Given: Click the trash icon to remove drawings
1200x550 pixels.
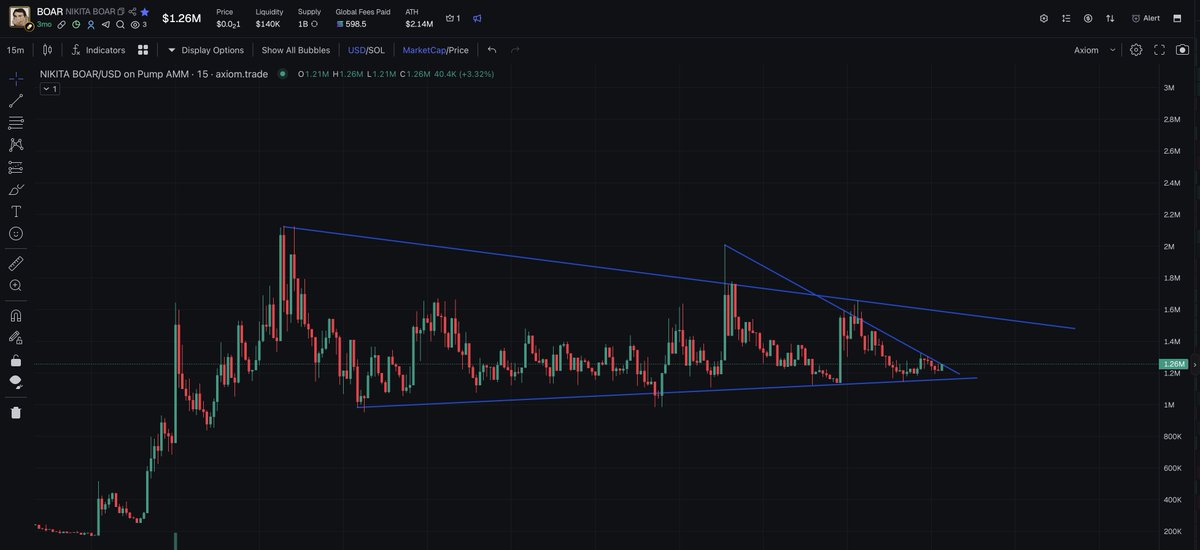Looking at the screenshot, I should point(16,412).
